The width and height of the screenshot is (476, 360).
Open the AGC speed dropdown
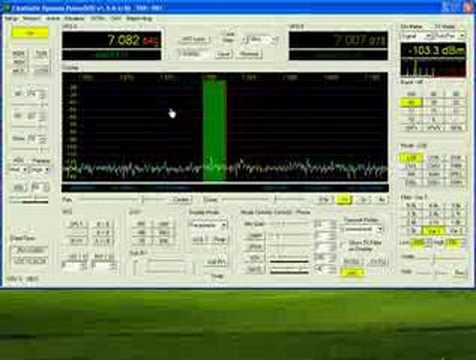[18, 170]
